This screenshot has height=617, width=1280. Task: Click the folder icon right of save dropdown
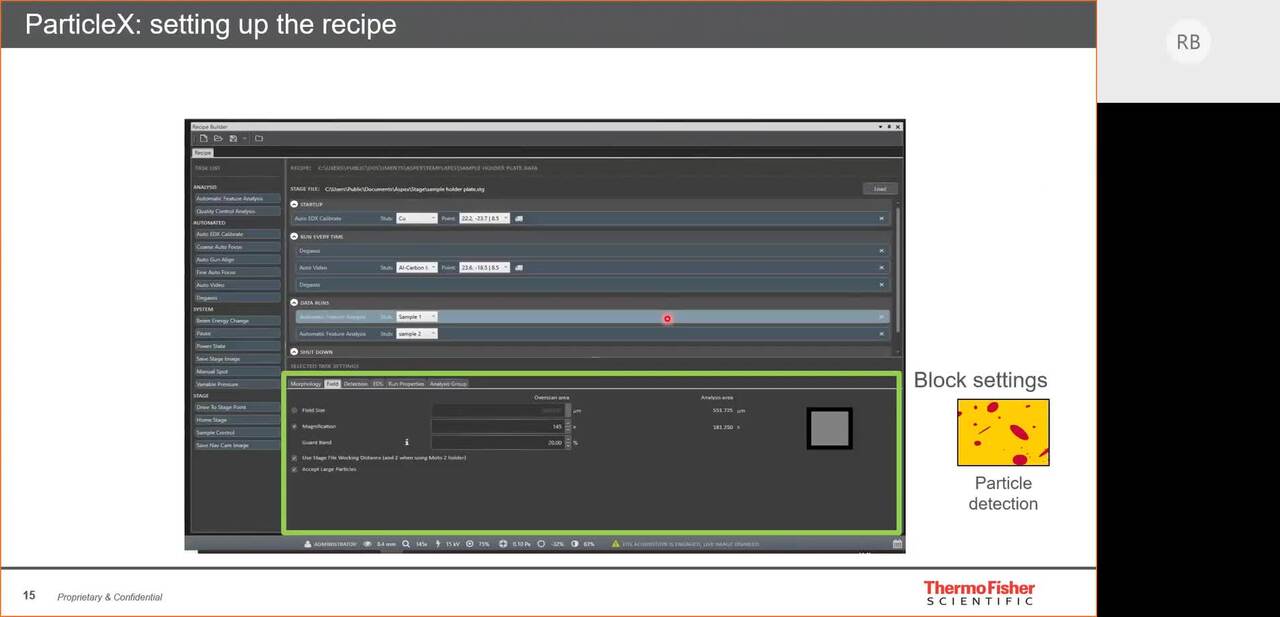258,138
